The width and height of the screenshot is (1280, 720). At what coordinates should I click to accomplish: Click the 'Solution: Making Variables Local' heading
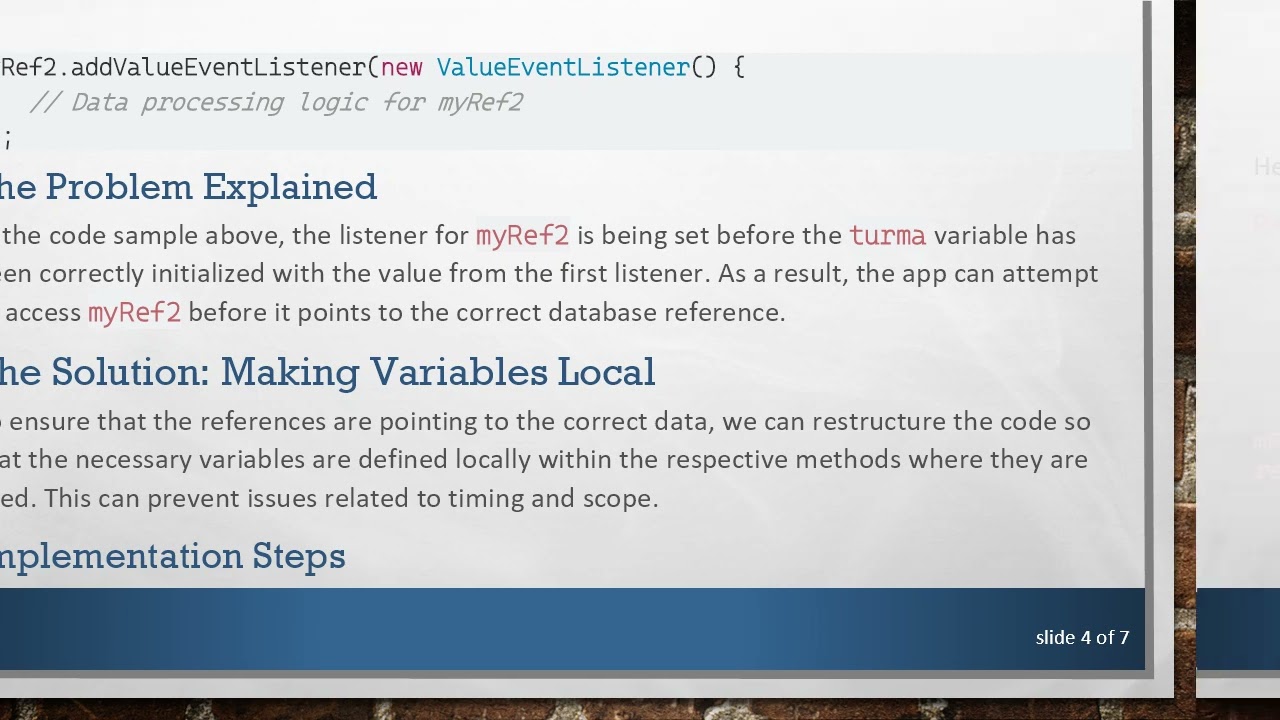click(352, 372)
